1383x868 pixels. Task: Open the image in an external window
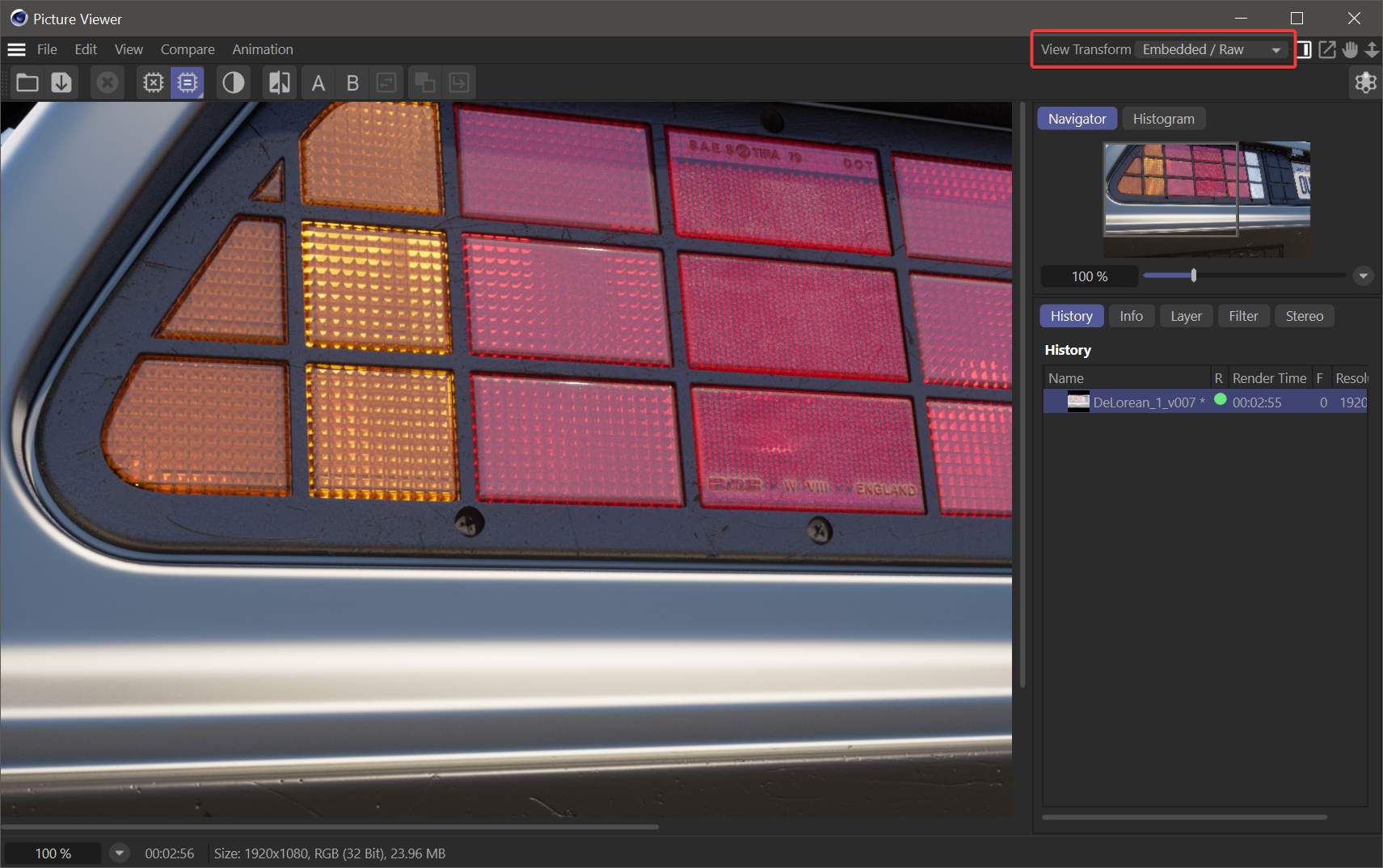(x=1326, y=49)
